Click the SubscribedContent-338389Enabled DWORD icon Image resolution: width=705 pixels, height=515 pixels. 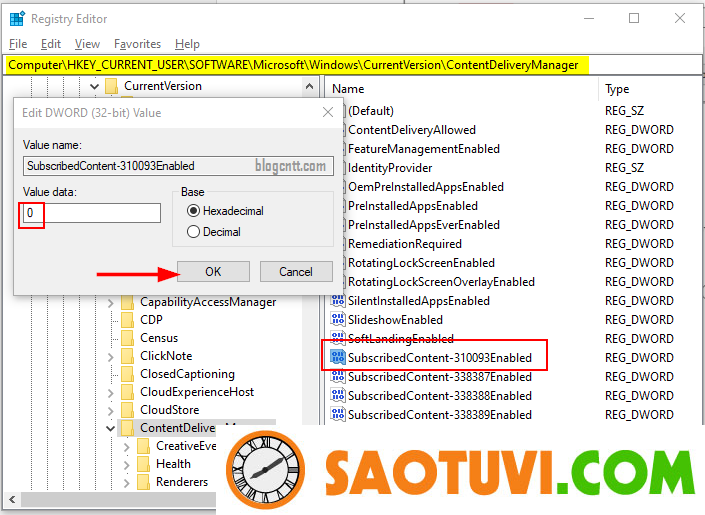(338, 414)
